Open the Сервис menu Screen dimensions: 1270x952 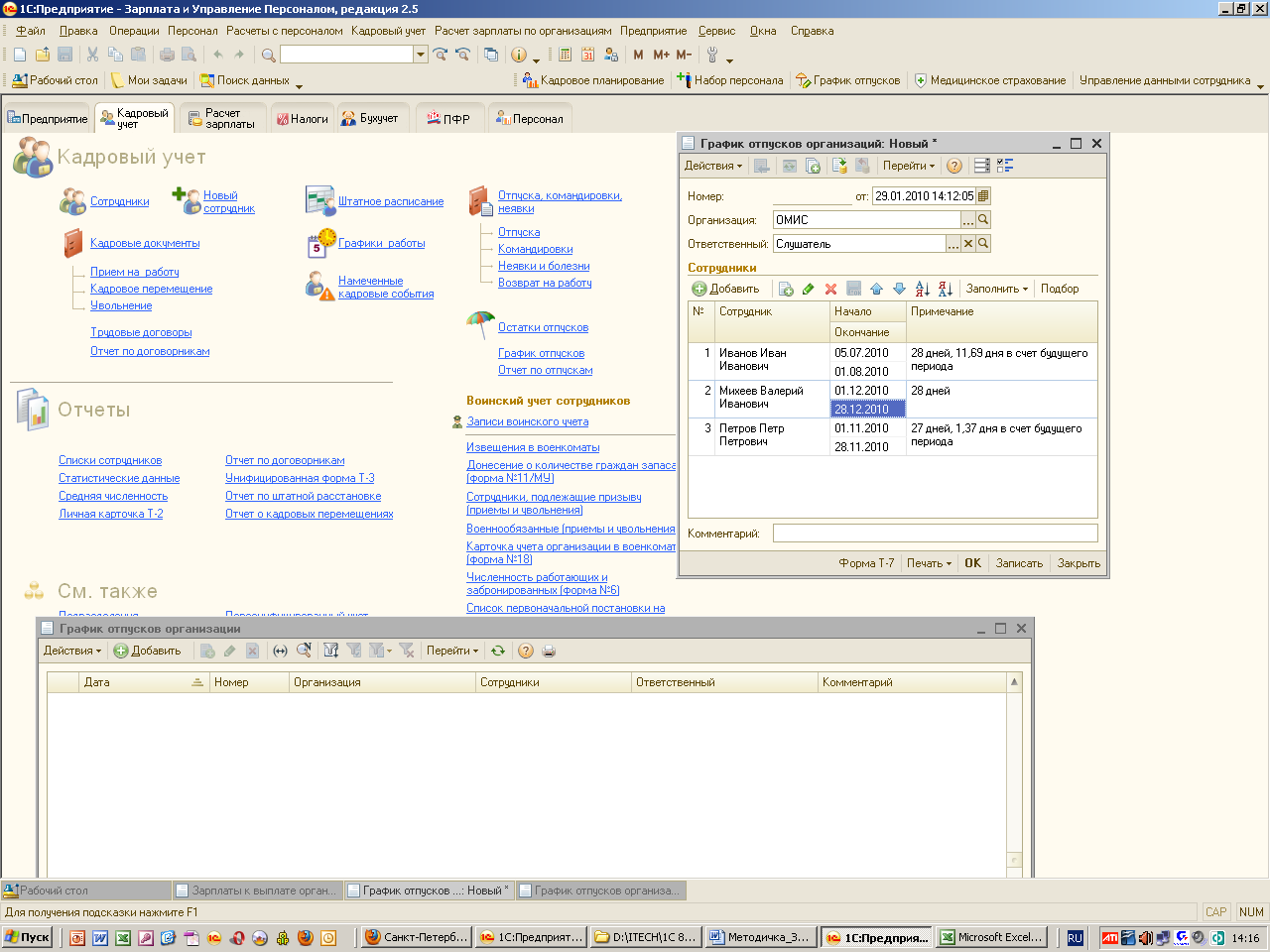point(716,31)
